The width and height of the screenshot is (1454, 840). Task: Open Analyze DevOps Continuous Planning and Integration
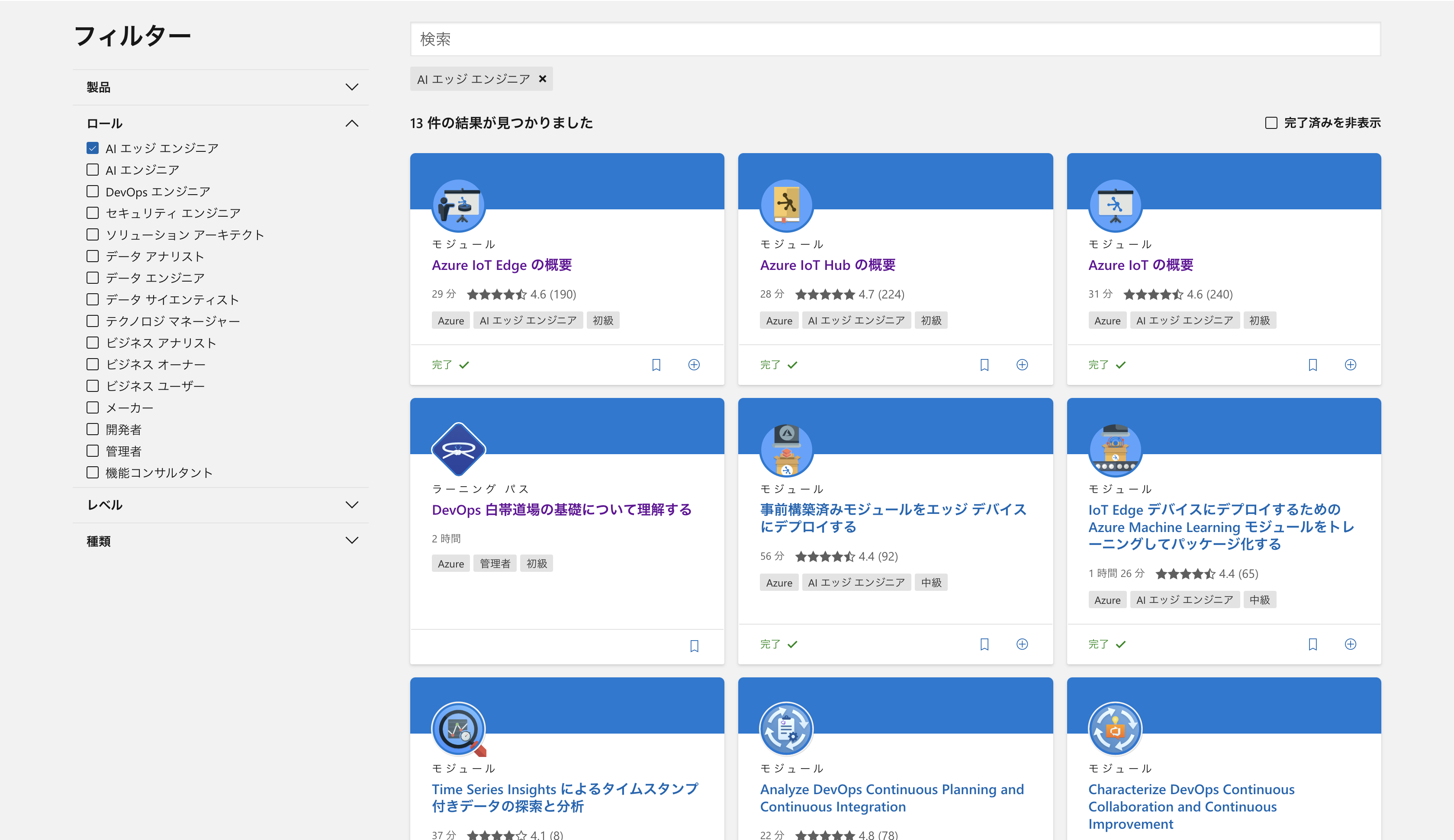pos(891,798)
